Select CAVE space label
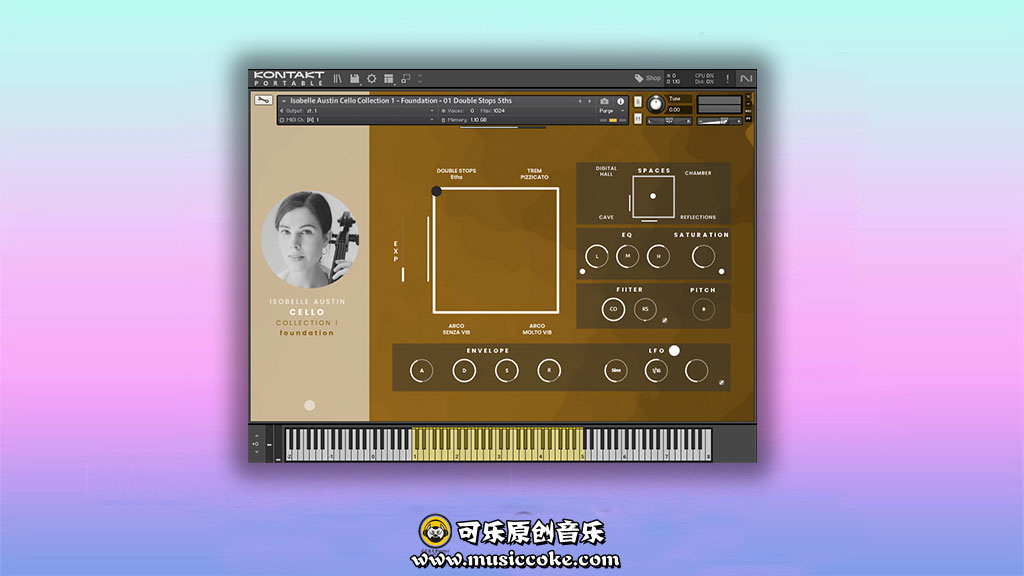The width and height of the screenshot is (1024, 576). click(x=606, y=217)
